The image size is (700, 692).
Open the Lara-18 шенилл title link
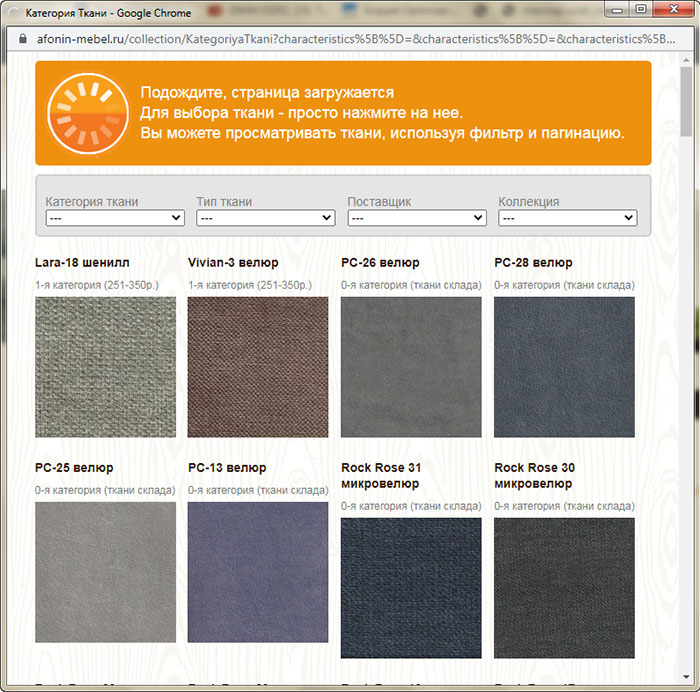click(82, 263)
